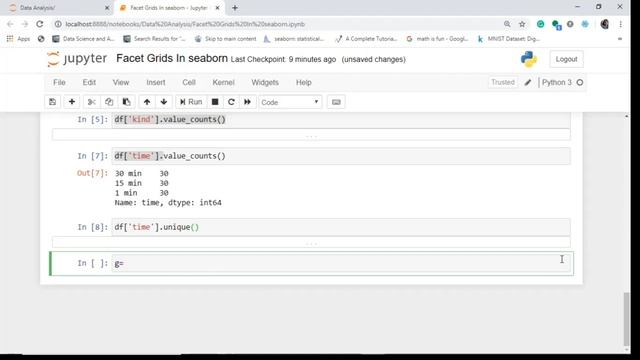This screenshot has width=640, height=360.
Task: Go back in browser history
Action: [x=10, y=24]
